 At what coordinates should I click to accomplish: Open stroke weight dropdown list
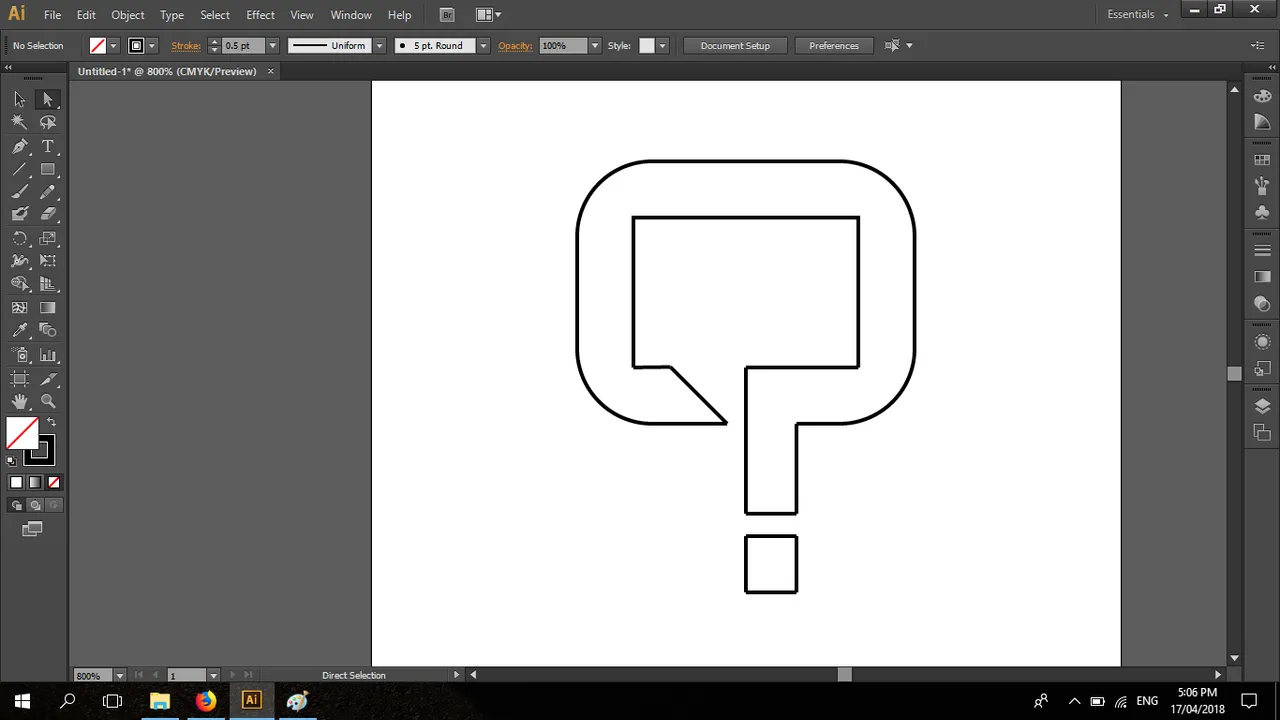click(x=272, y=46)
